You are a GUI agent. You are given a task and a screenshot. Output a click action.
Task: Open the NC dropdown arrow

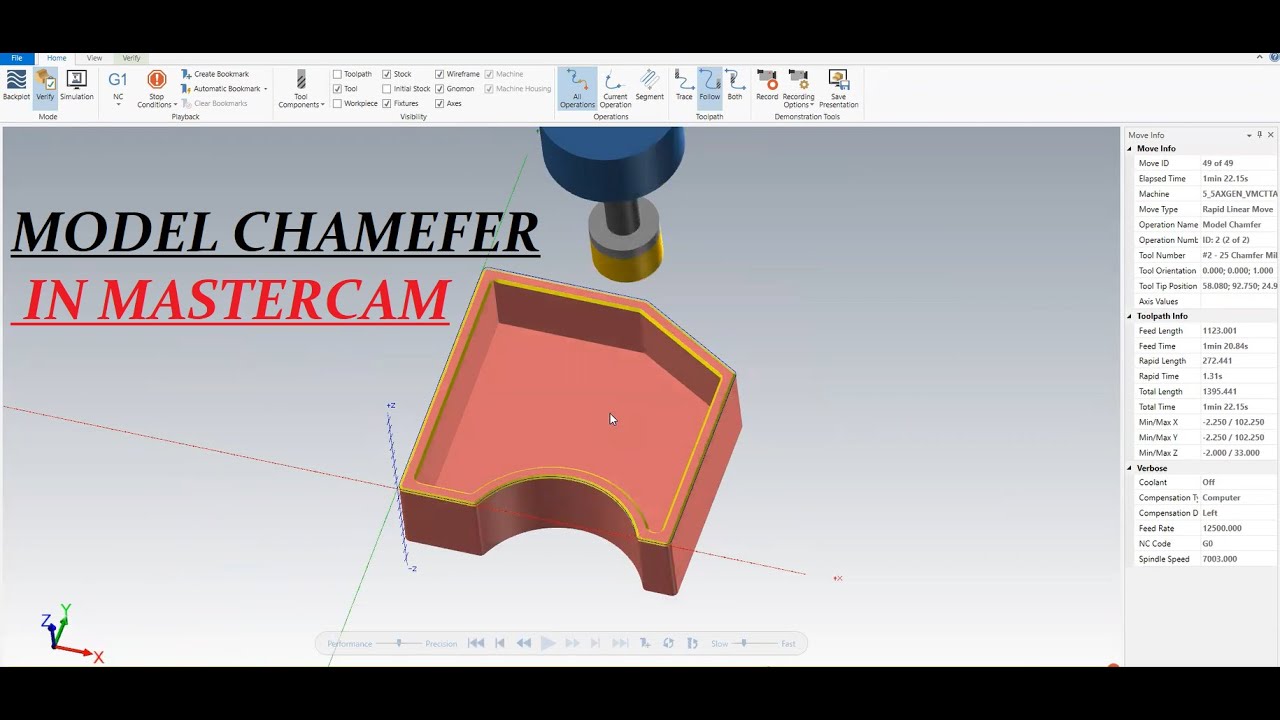click(118, 104)
